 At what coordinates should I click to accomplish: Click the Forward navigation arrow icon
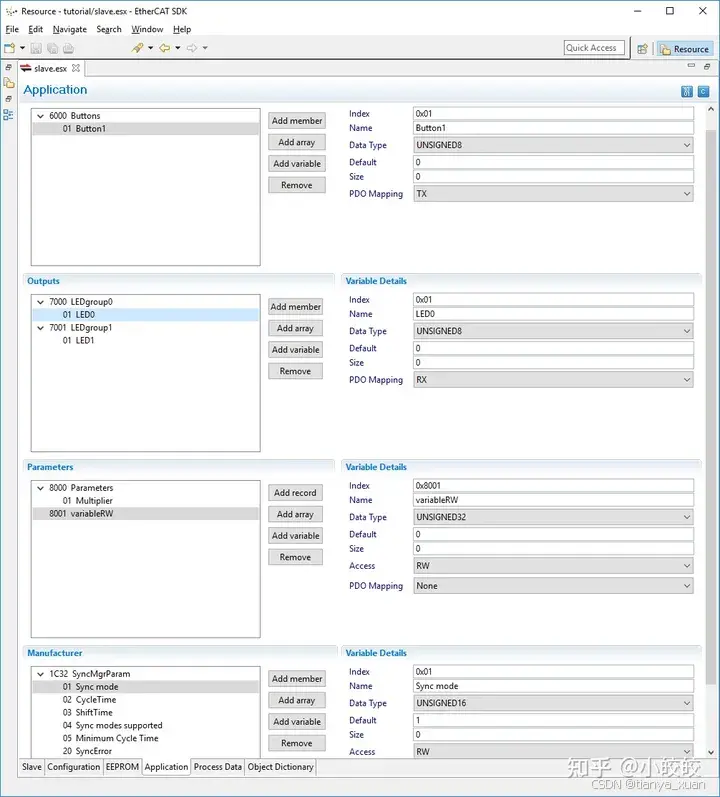(x=192, y=48)
